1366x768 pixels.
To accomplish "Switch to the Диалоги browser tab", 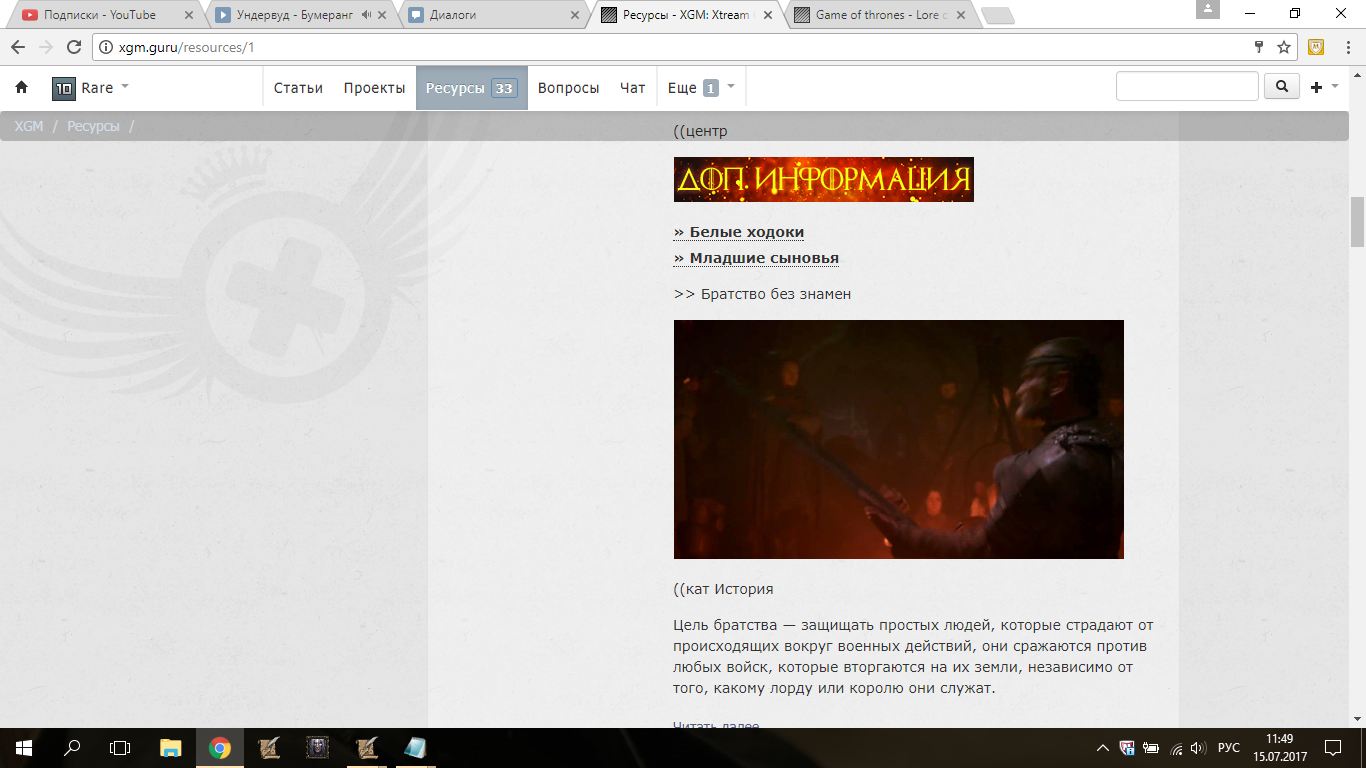I will point(493,15).
